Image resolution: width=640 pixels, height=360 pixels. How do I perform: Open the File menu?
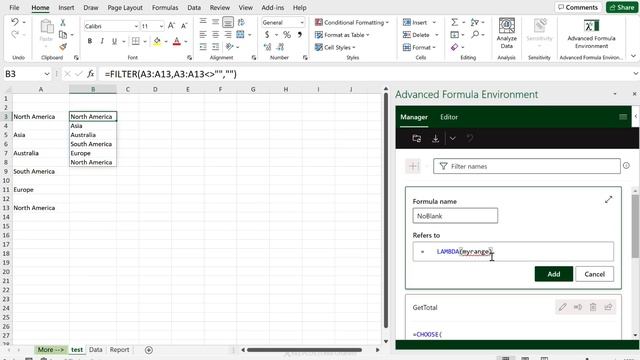click(14, 7)
